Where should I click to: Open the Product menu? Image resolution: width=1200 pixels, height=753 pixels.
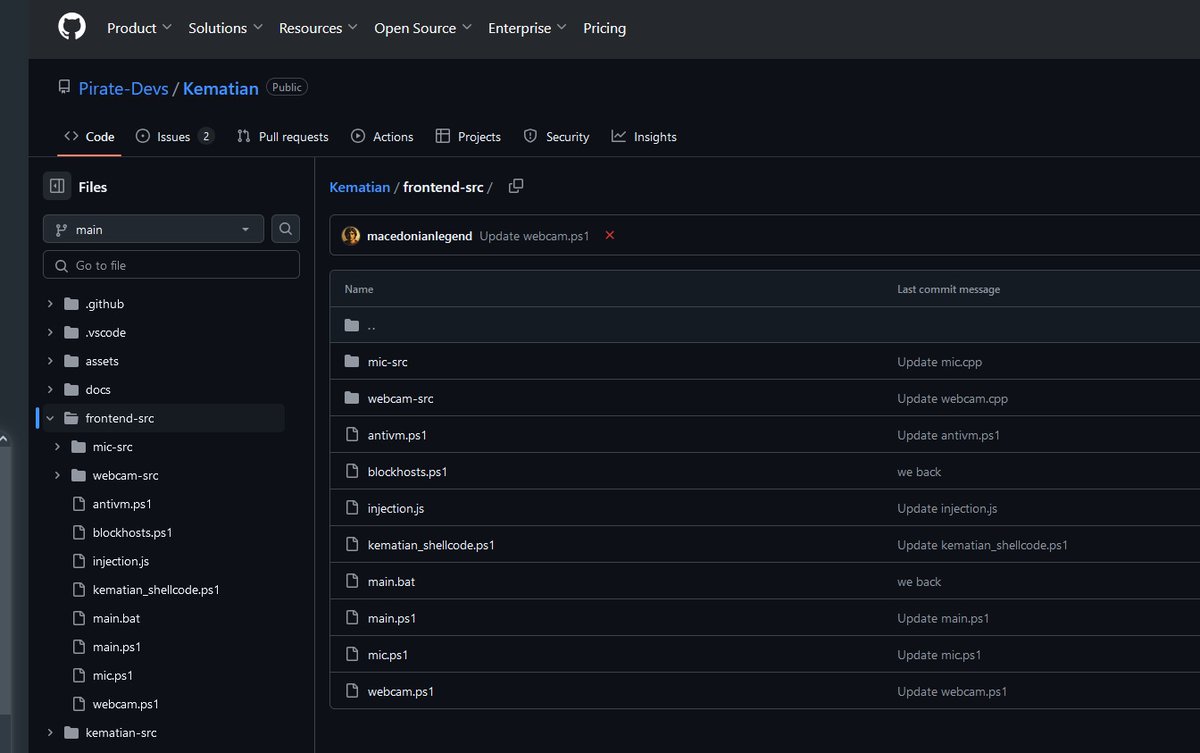coord(139,28)
